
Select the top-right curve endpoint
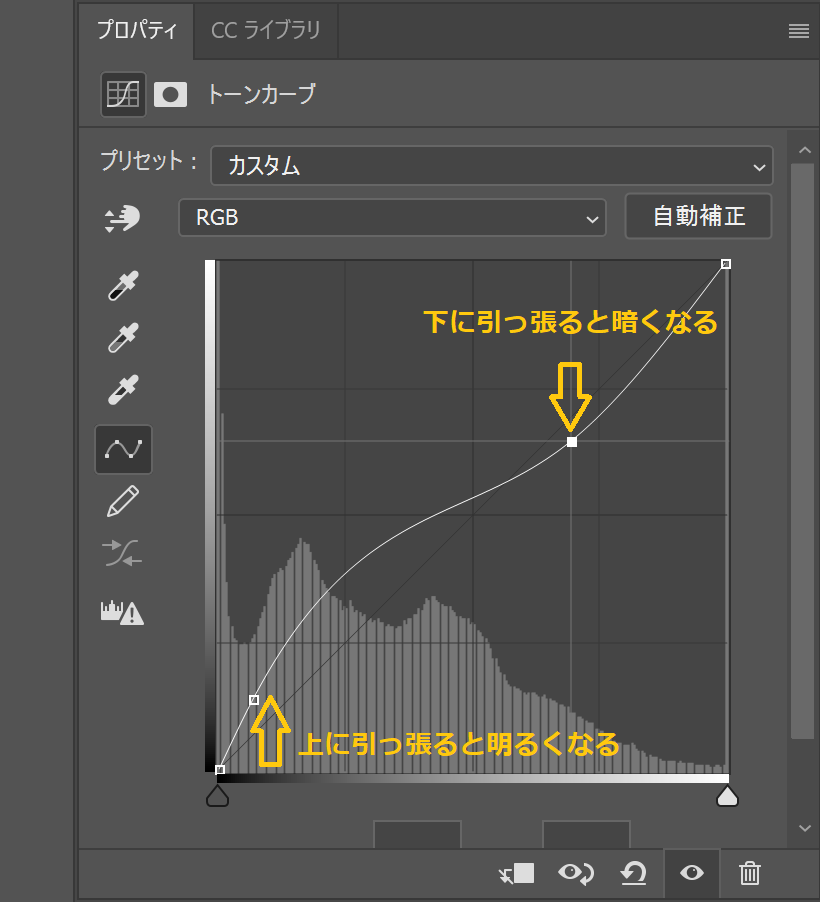726,263
